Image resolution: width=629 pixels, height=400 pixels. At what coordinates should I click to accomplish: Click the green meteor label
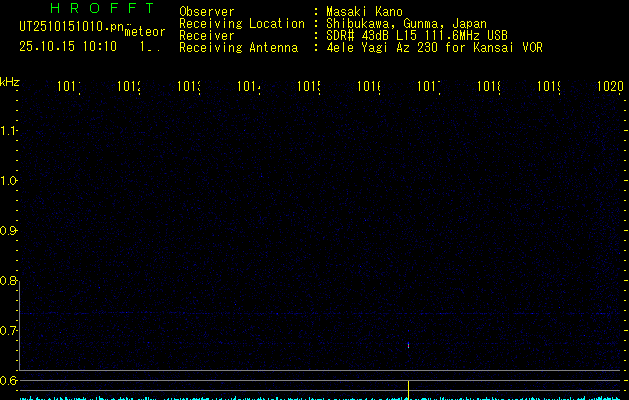[x=144, y=32]
